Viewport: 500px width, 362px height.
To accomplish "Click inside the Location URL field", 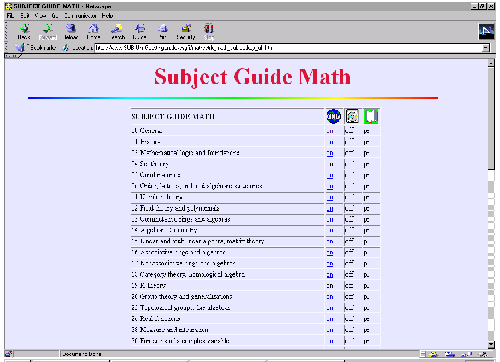I will click(x=288, y=48).
